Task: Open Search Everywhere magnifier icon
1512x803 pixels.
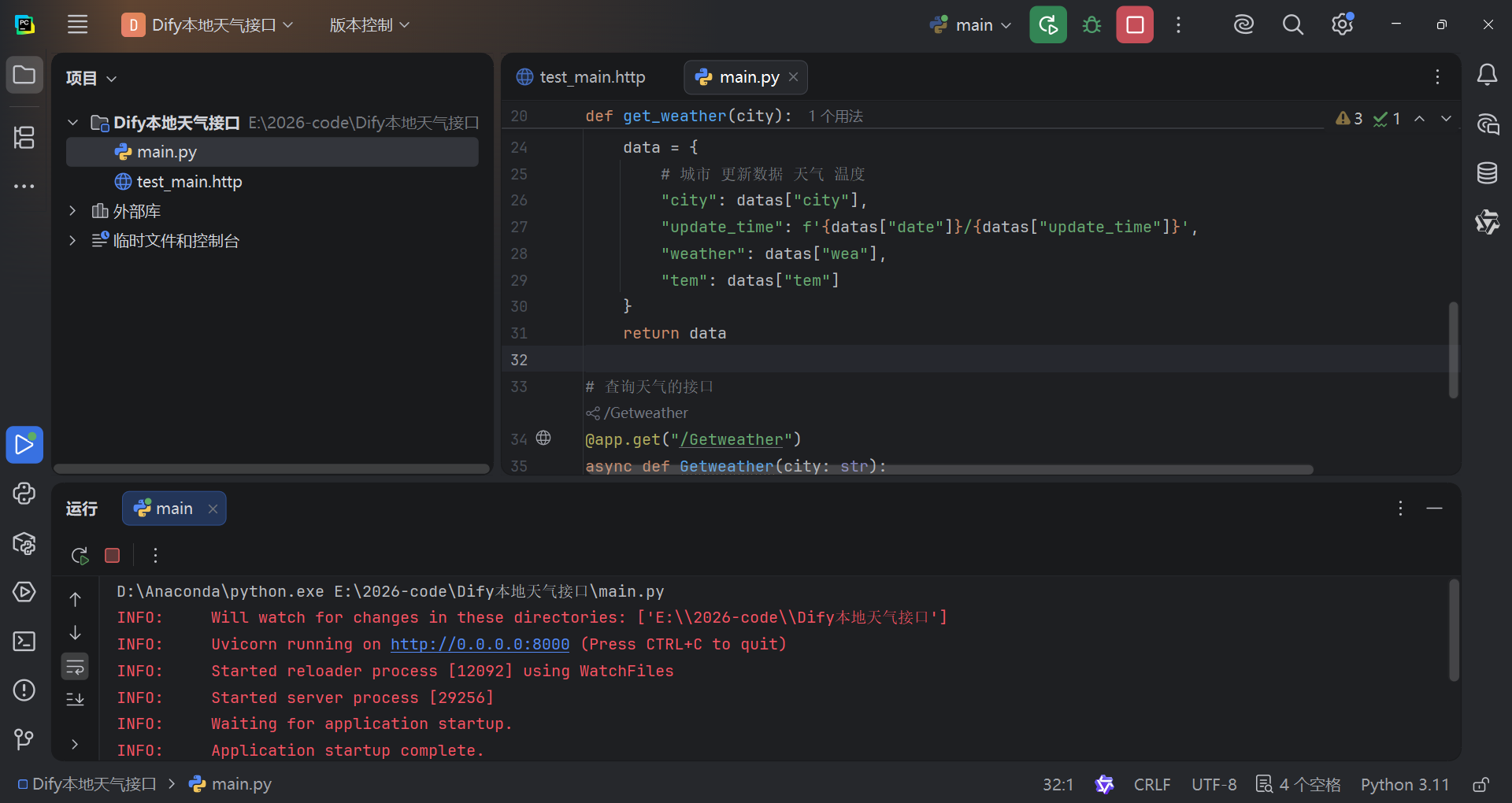Action: [1293, 24]
